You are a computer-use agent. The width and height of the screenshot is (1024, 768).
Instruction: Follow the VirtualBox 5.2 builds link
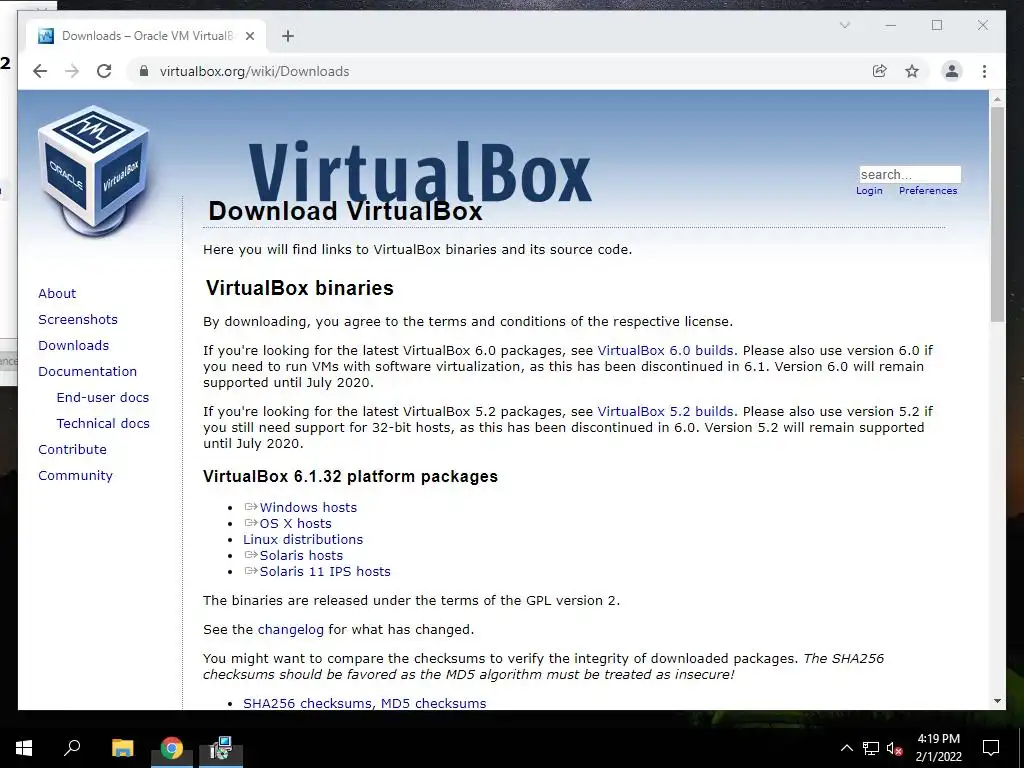click(x=665, y=412)
